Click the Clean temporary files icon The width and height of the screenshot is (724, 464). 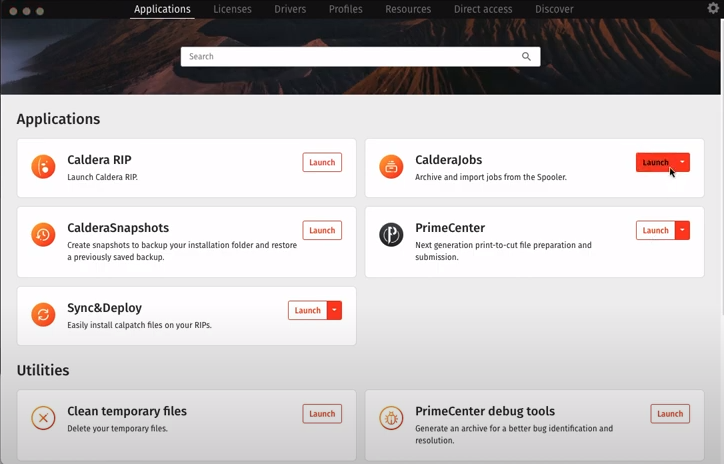pos(43,418)
